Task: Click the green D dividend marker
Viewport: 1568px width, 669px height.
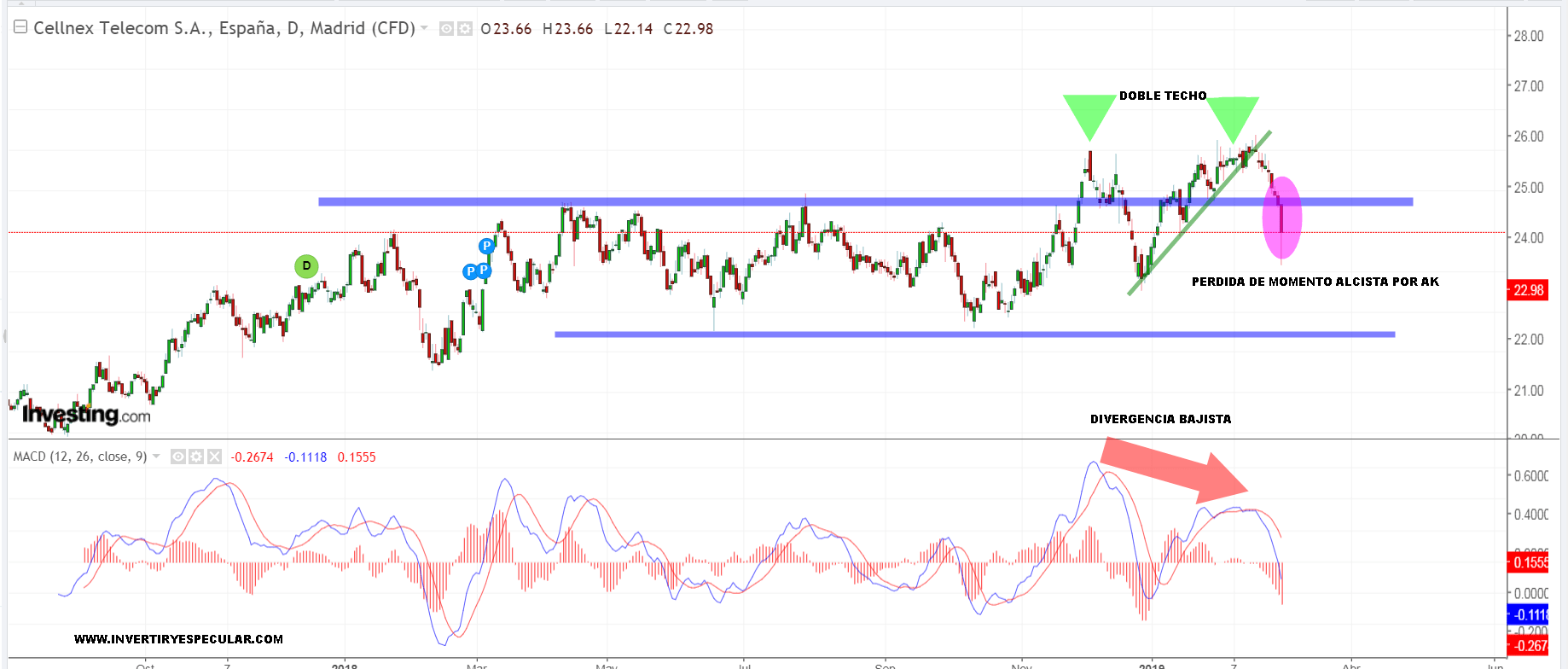Action: (x=306, y=266)
